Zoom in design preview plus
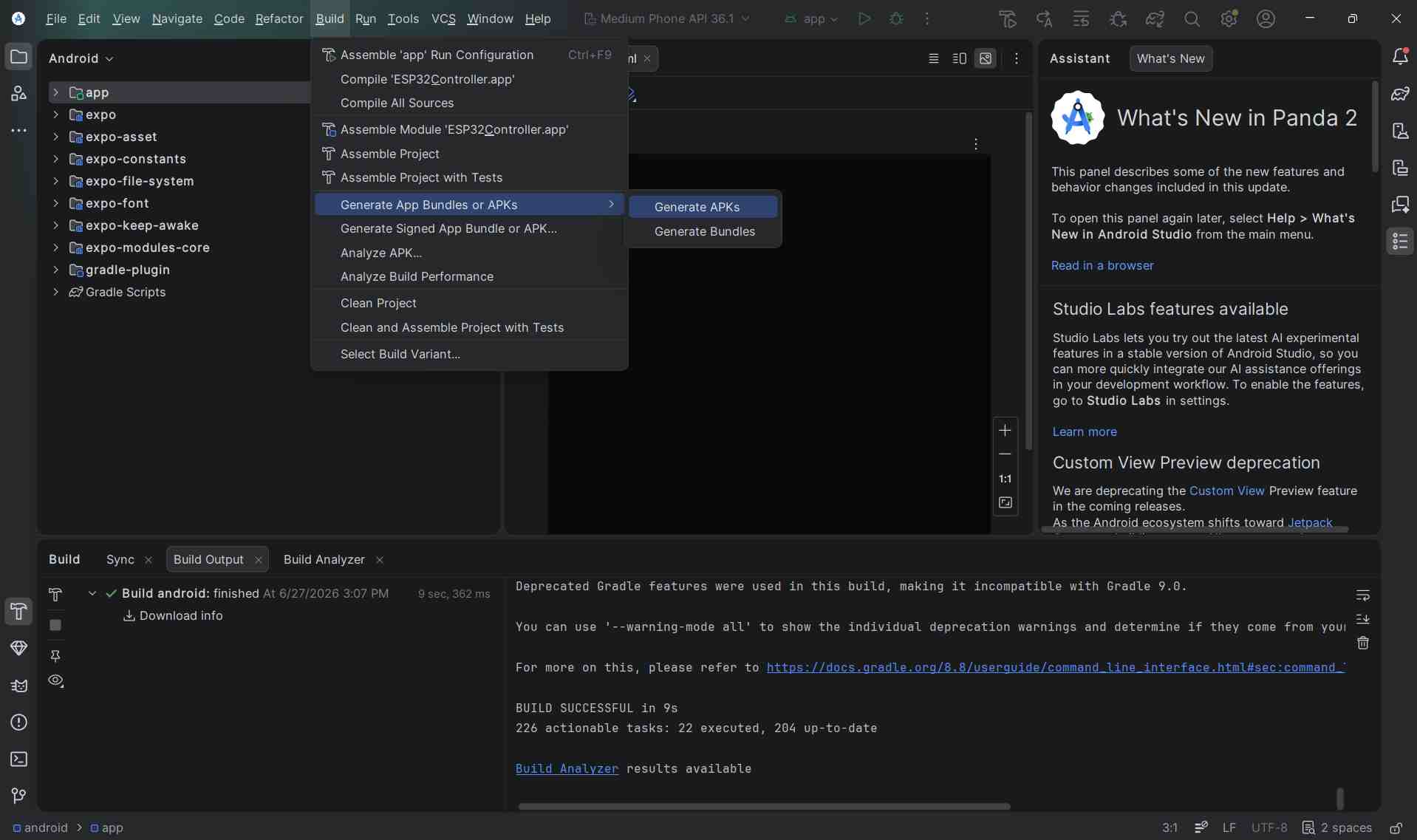Viewport: 1417px width, 840px height. (x=1005, y=430)
